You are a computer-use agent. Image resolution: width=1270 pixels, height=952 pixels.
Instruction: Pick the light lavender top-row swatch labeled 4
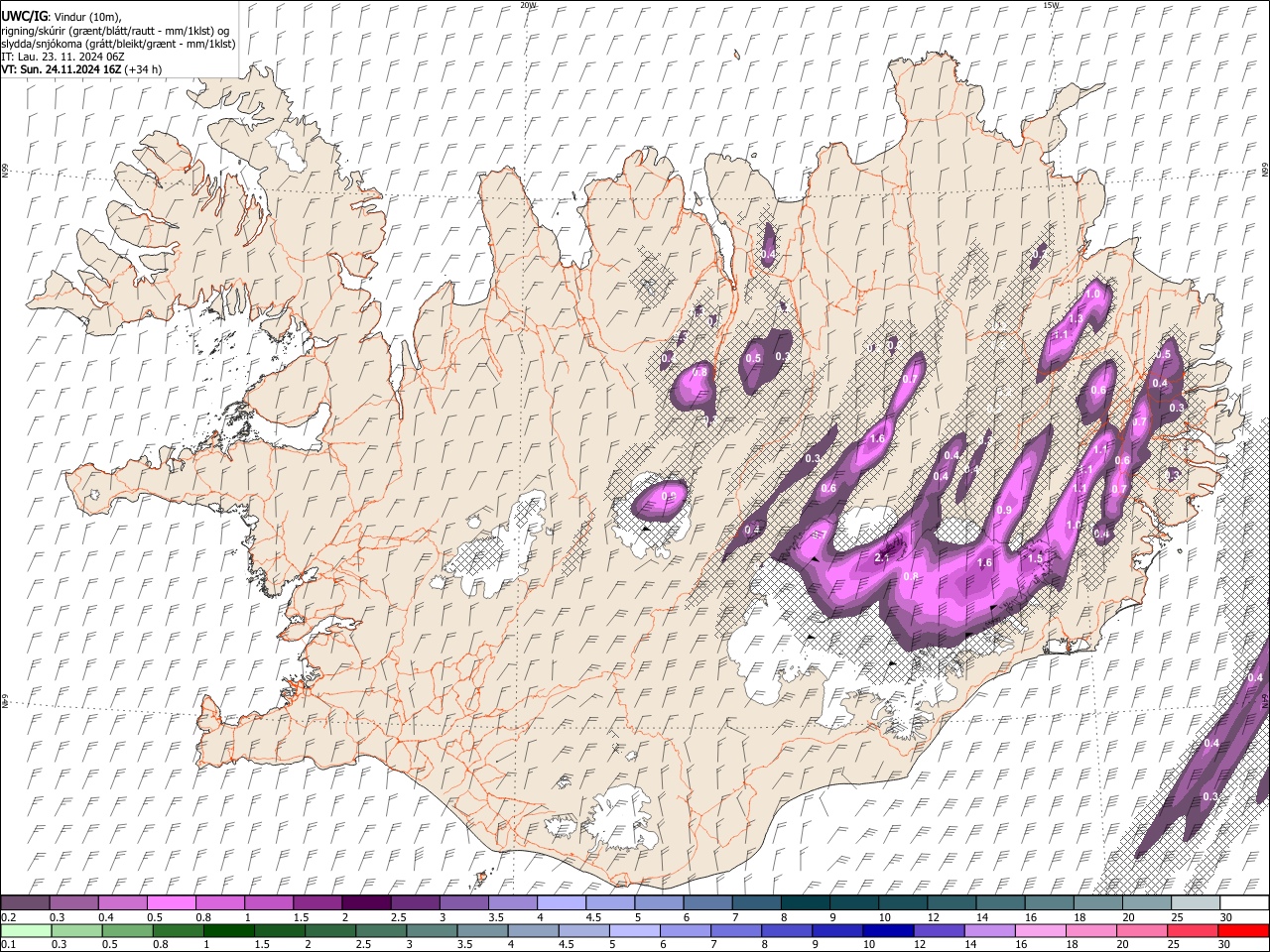[x=562, y=902]
